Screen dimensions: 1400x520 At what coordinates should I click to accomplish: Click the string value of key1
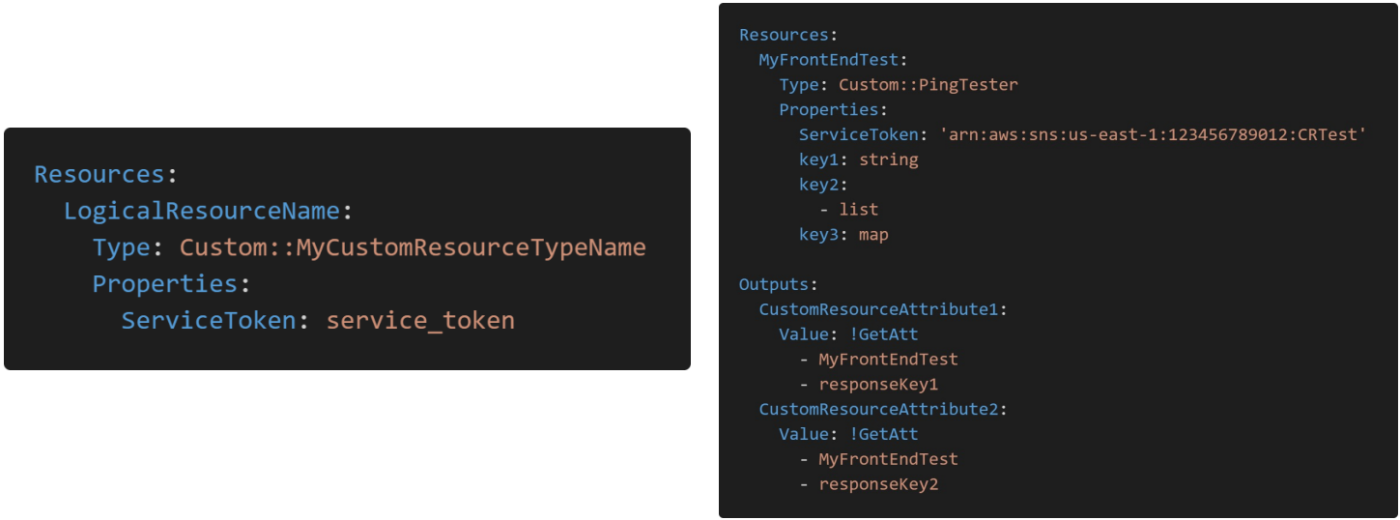(x=888, y=160)
